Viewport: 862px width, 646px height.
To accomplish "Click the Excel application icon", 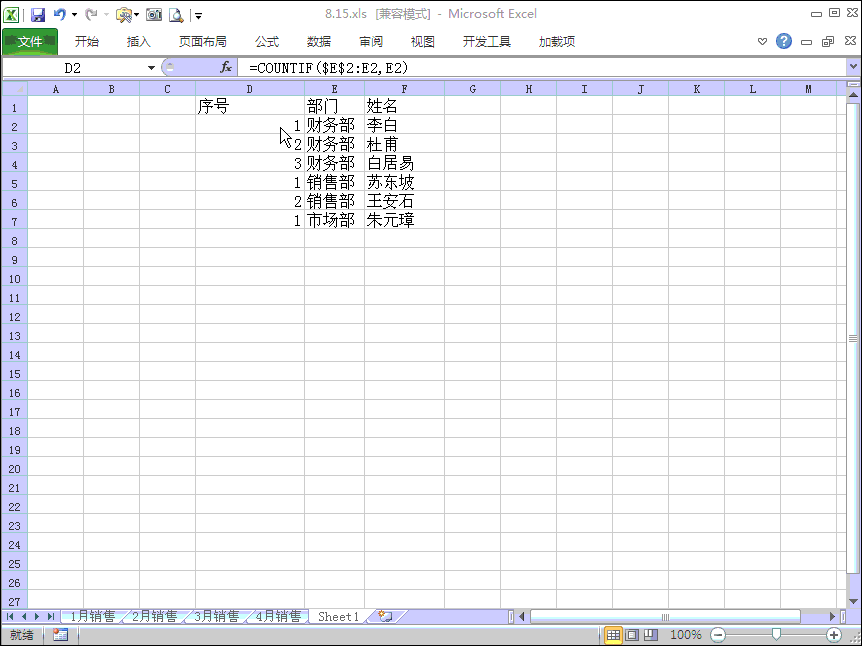I will (11, 15).
